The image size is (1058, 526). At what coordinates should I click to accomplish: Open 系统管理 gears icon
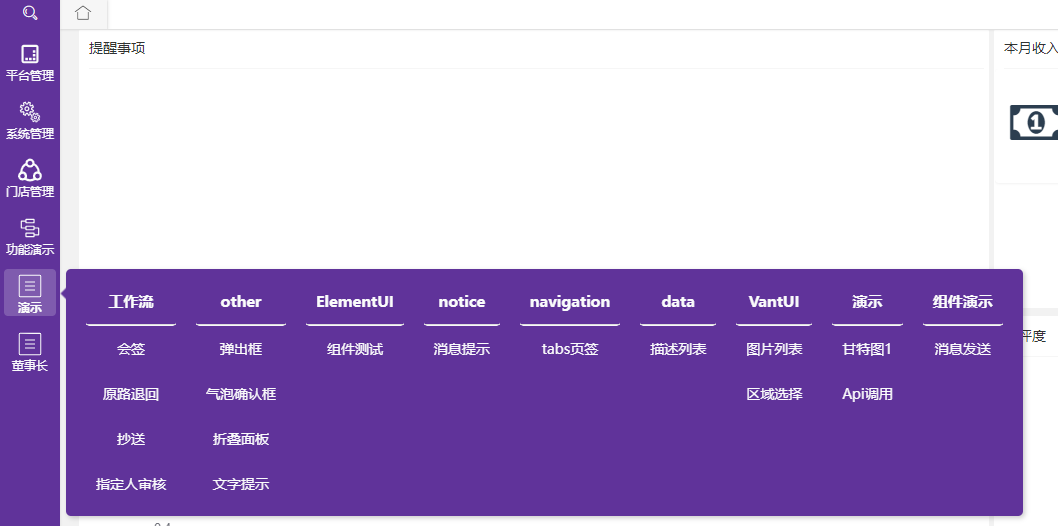[30, 112]
